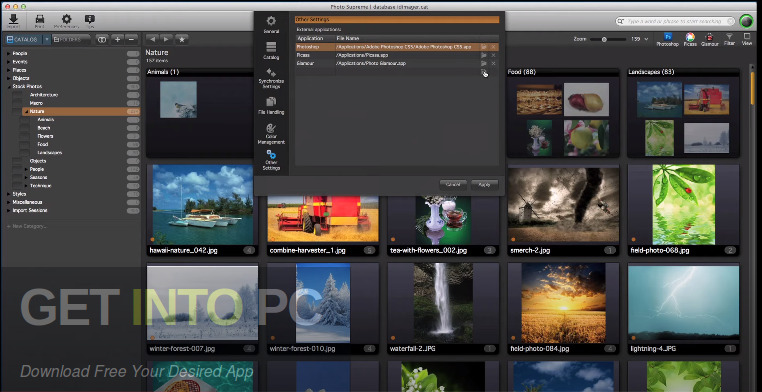This screenshot has height=392, width=762.
Task: Expand the Places category
Action: [8, 70]
